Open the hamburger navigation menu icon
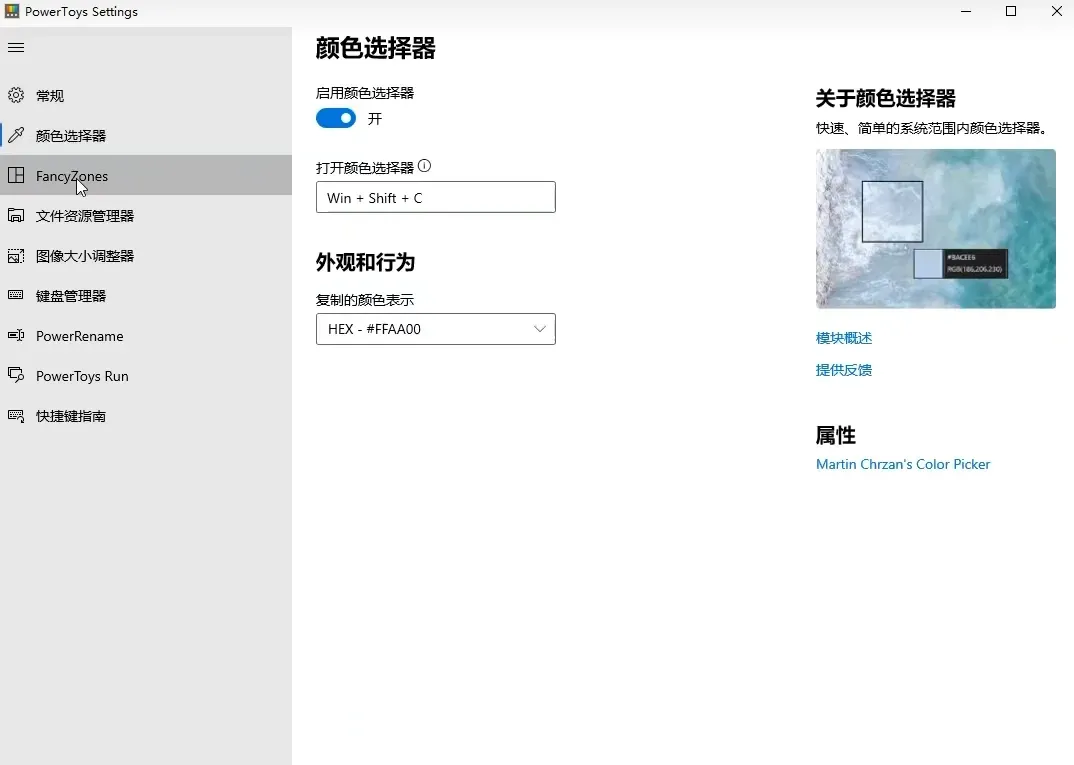Screen dimensions: 1074x765 tap(16, 47)
